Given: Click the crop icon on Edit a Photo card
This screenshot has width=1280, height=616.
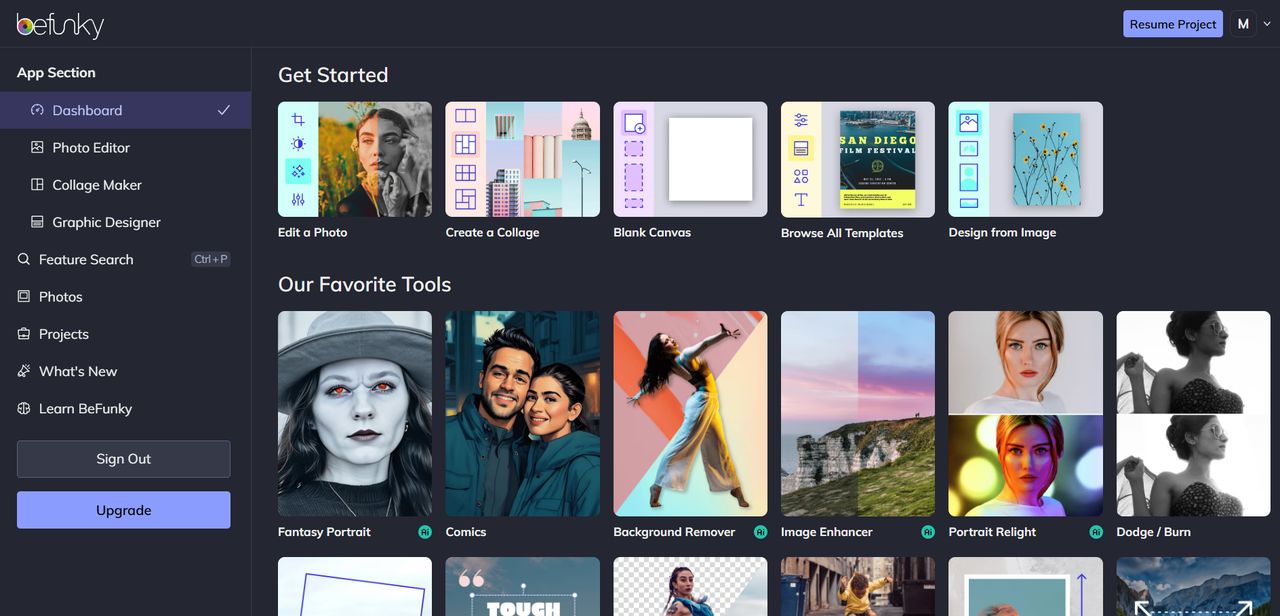Looking at the screenshot, I should 298,119.
